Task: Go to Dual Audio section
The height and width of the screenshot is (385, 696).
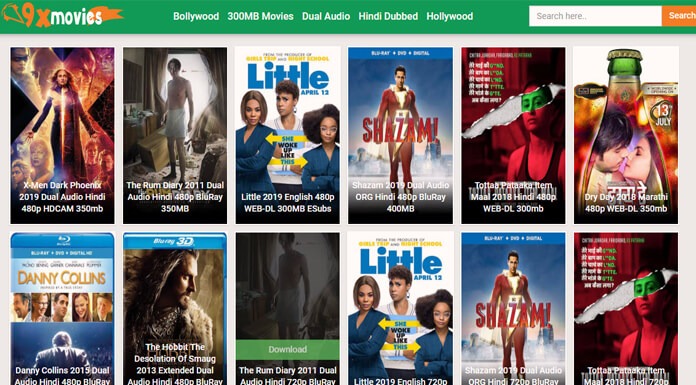Action: coord(326,16)
